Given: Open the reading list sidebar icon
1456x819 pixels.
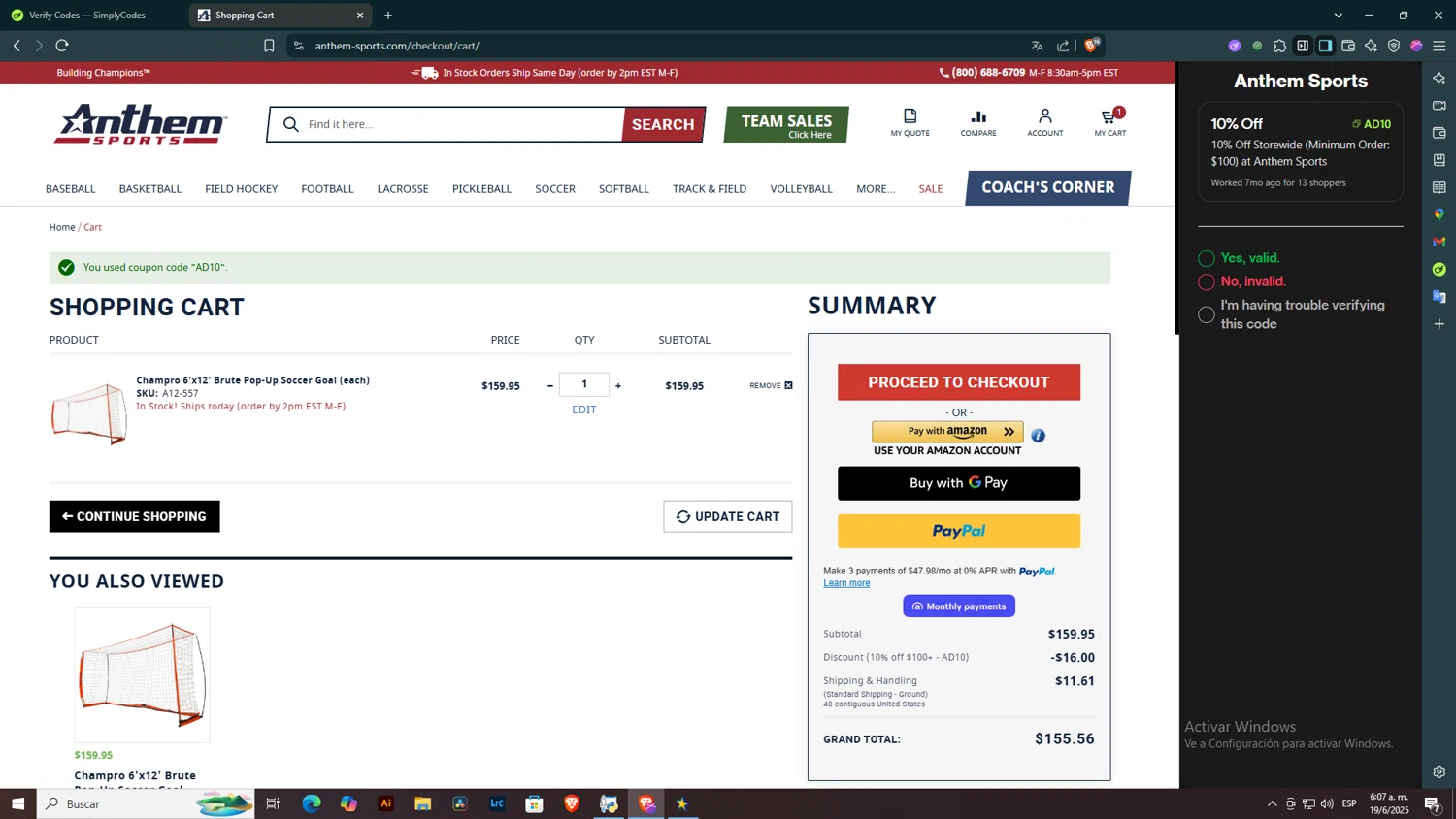Looking at the screenshot, I should point(1439,187).
